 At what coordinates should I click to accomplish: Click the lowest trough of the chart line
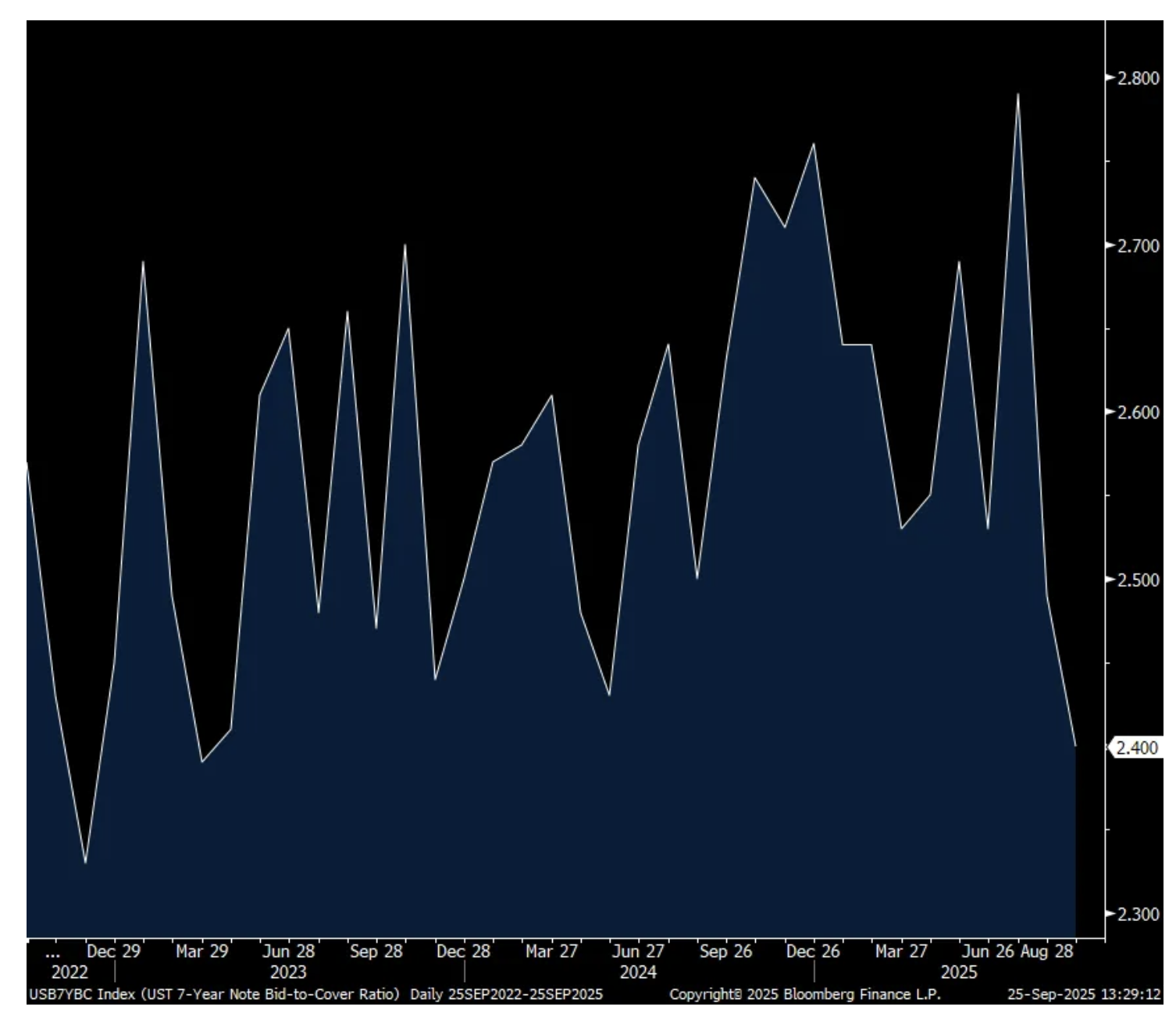(x=85, y=862)
